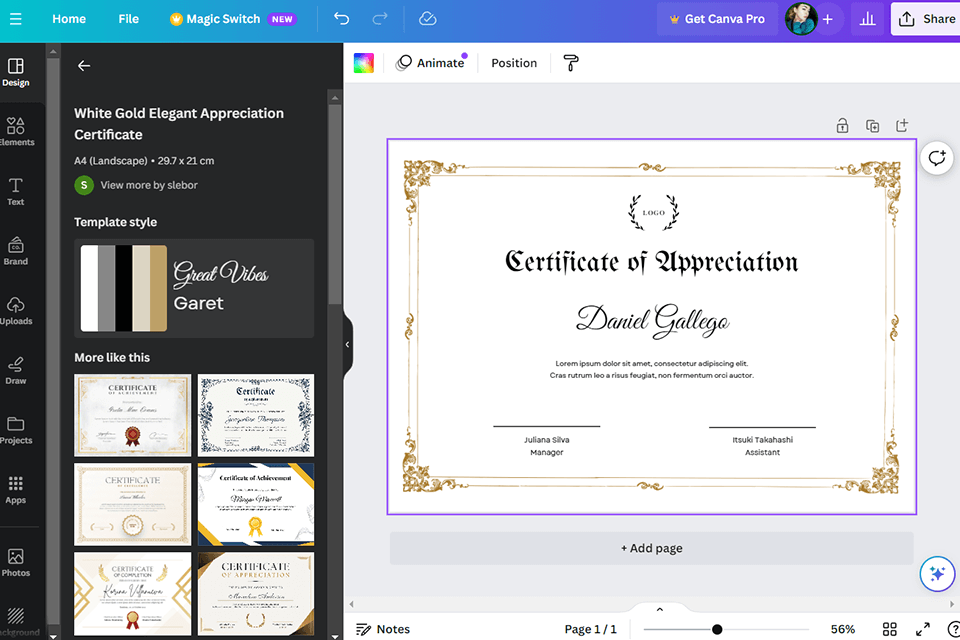Click the help question mark icon
This screenshot has width=960, height=640.
pyautogui.click(x=954, y=629)
